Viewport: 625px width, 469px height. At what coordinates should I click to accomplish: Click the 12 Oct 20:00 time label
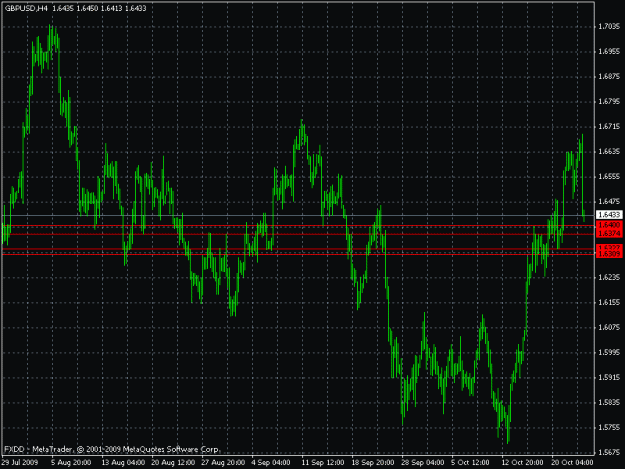(522, 463)
